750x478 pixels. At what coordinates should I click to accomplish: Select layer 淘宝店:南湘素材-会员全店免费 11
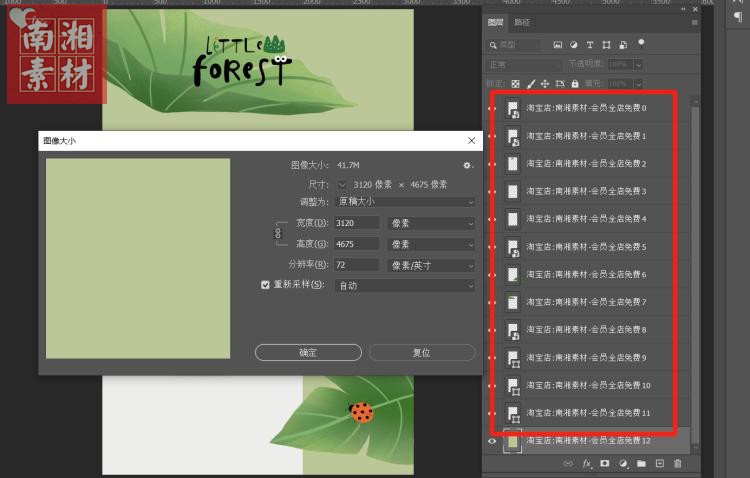(588, 413)
